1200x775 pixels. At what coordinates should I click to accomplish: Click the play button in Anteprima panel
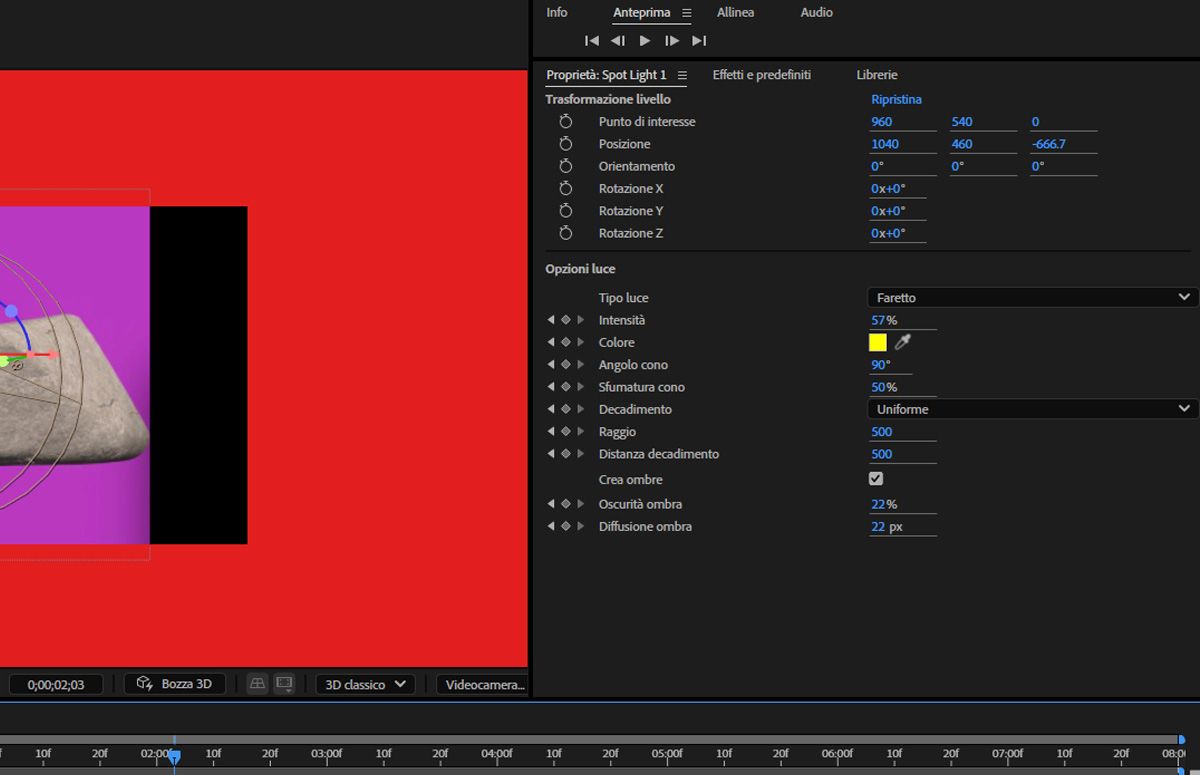coord(645,41)
